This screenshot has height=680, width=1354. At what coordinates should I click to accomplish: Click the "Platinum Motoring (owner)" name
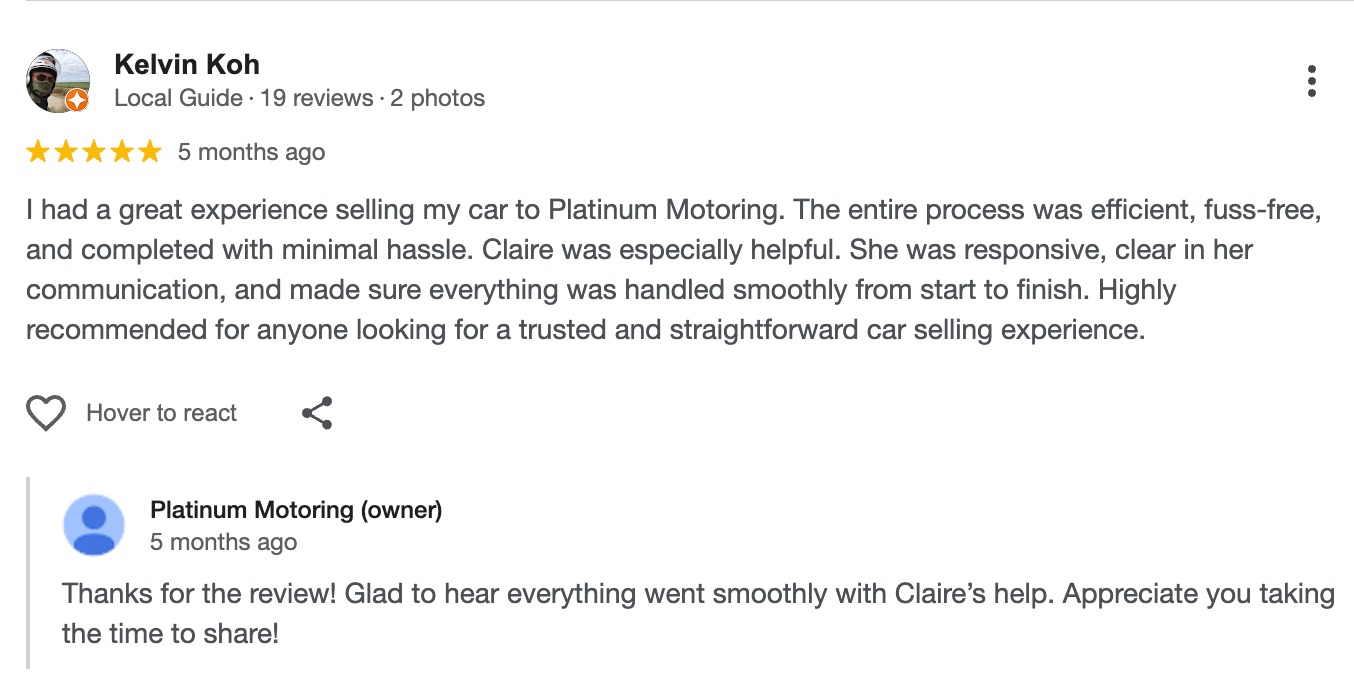pos(296,510)
